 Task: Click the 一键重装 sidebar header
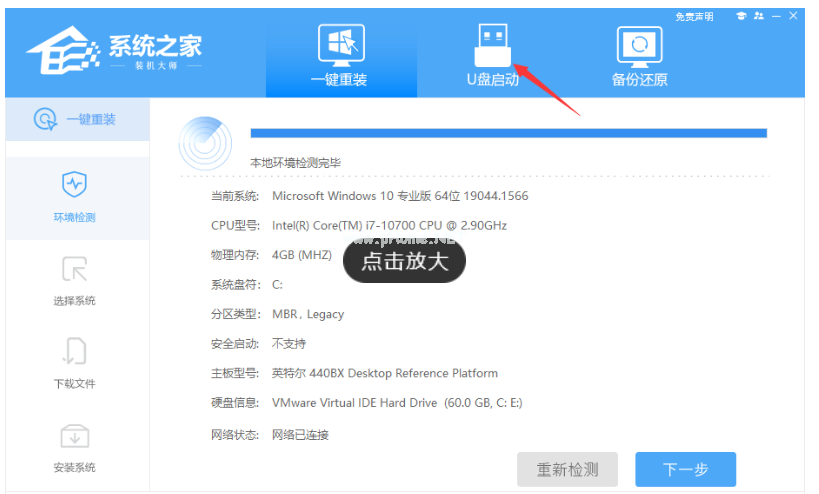click(75, 119)
